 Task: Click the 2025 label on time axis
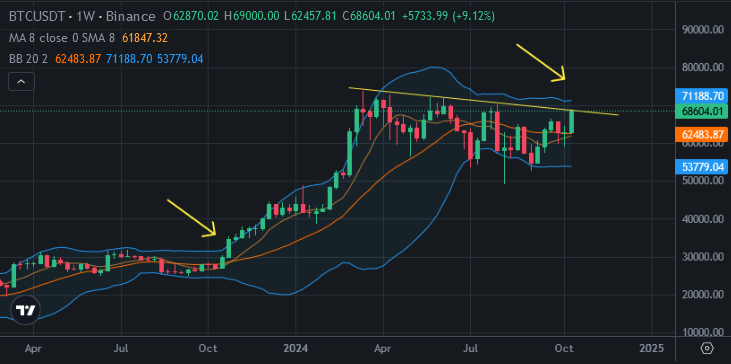pos(651,348)
